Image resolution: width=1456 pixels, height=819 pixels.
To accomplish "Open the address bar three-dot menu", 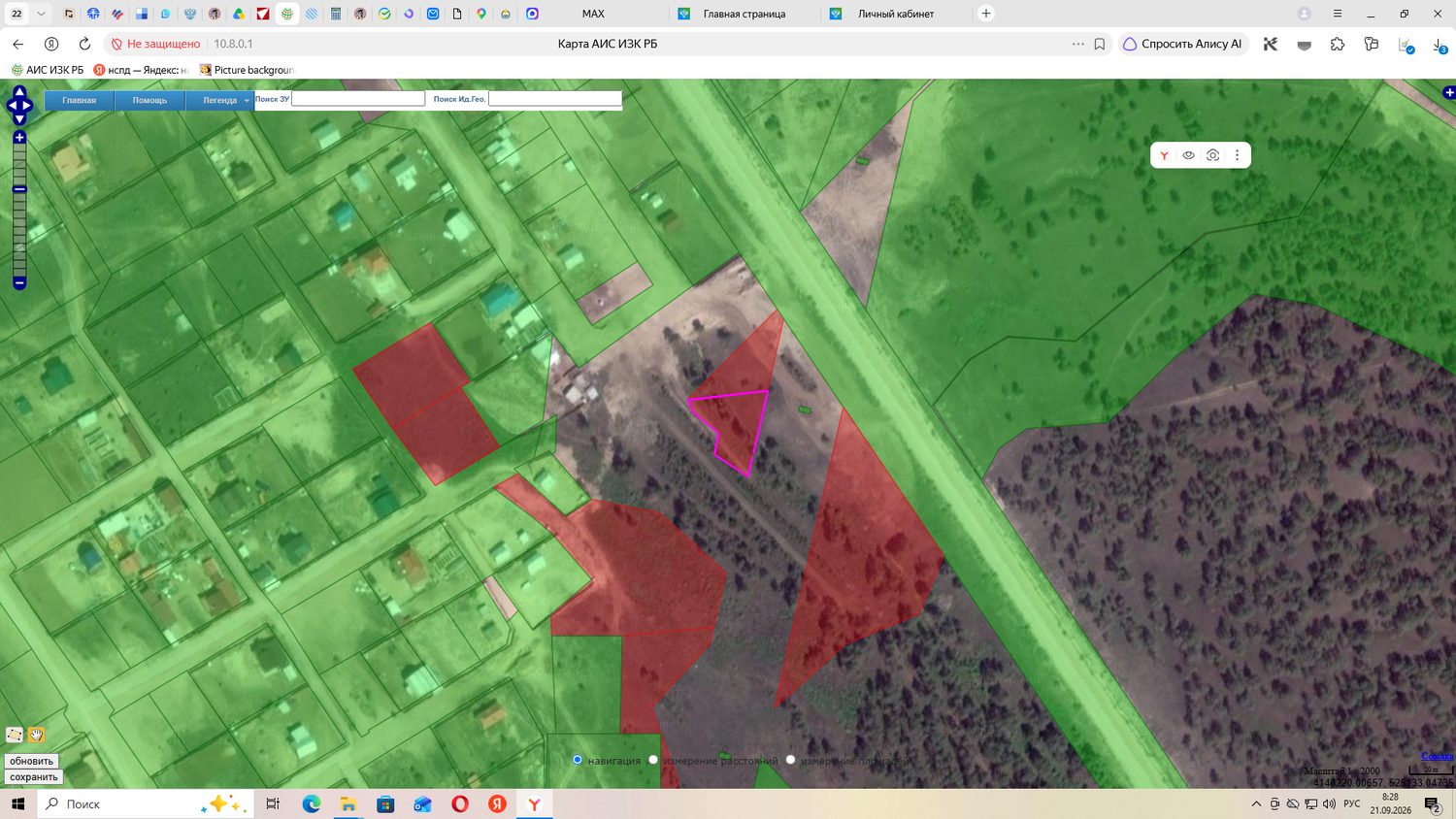I will pyautogui.click(x=1077, y=44).
